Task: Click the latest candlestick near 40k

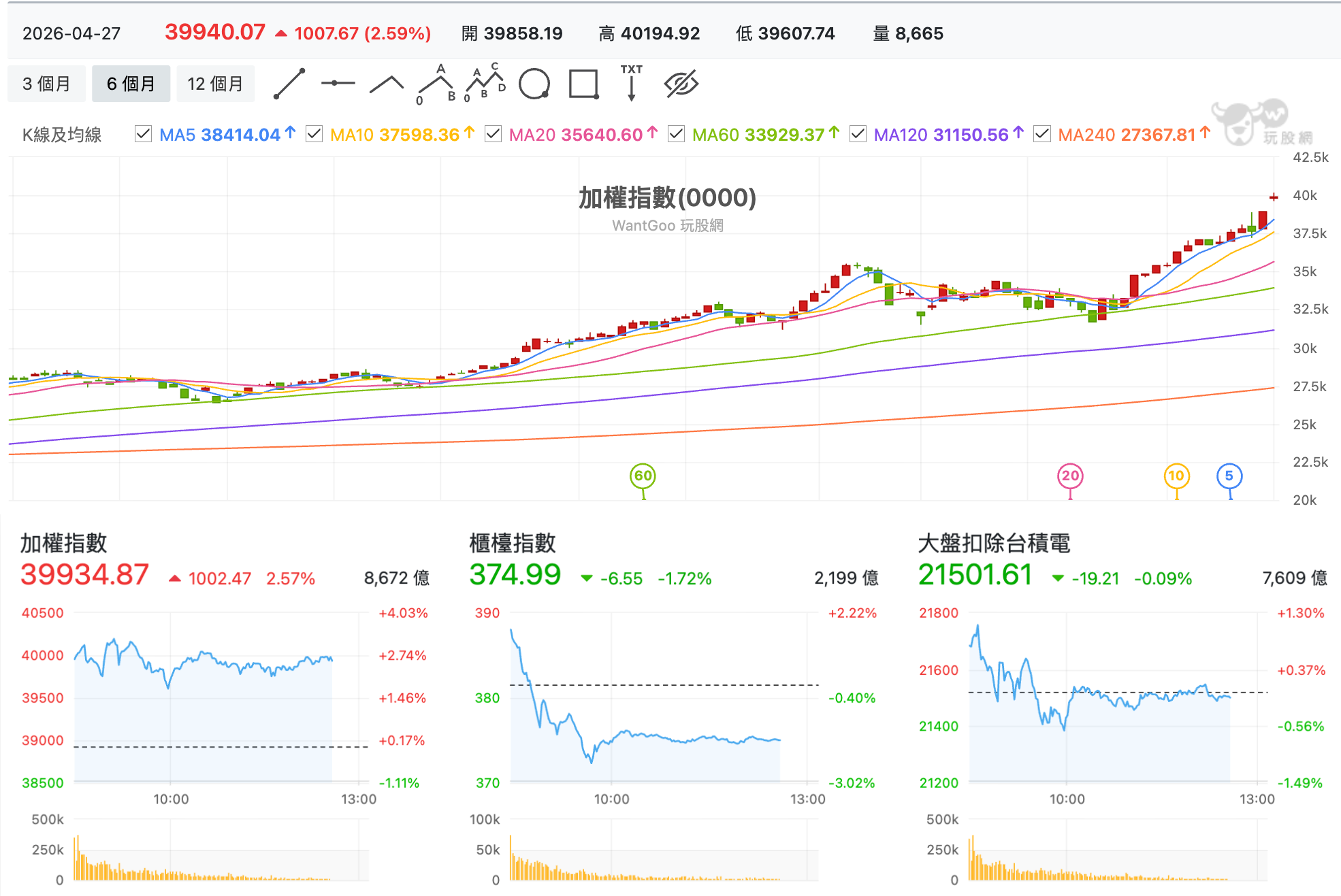Action: [x=1274, y=197]
